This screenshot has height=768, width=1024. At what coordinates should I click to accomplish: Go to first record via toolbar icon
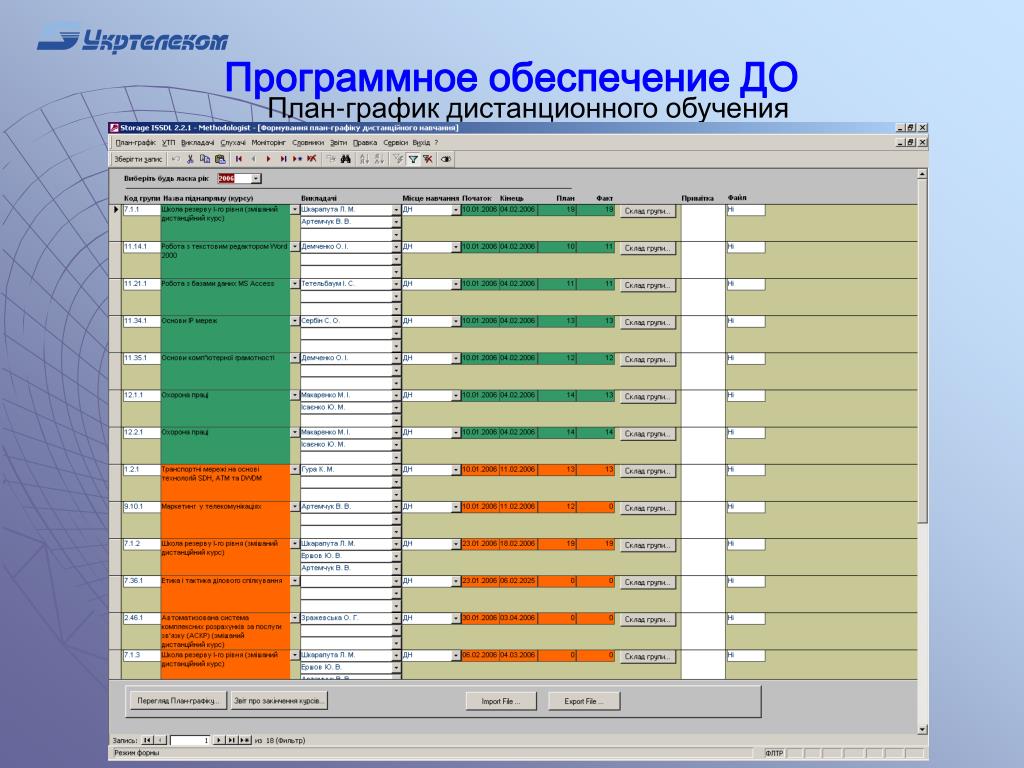point(239,159)
